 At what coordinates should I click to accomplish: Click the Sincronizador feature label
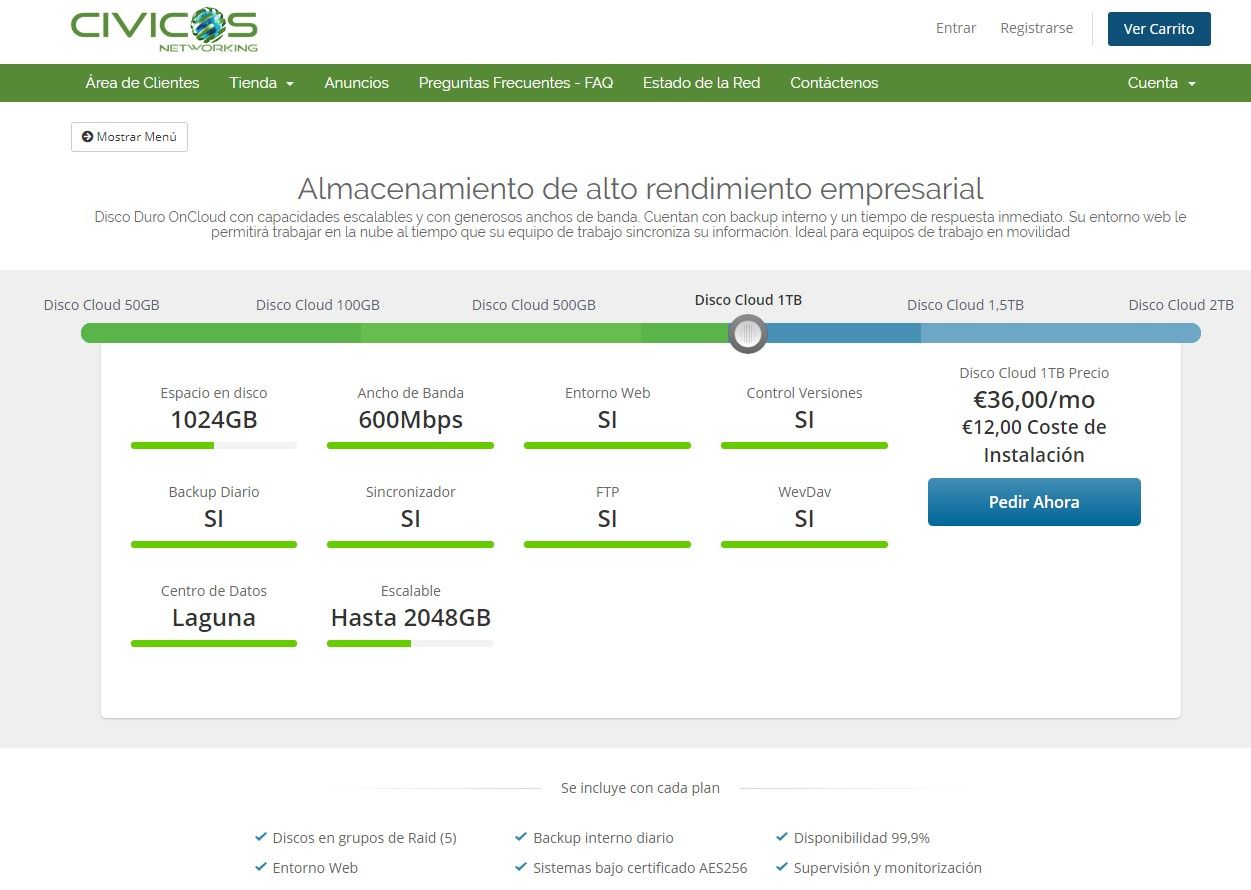pyautogui.click(x=410, y=492)
